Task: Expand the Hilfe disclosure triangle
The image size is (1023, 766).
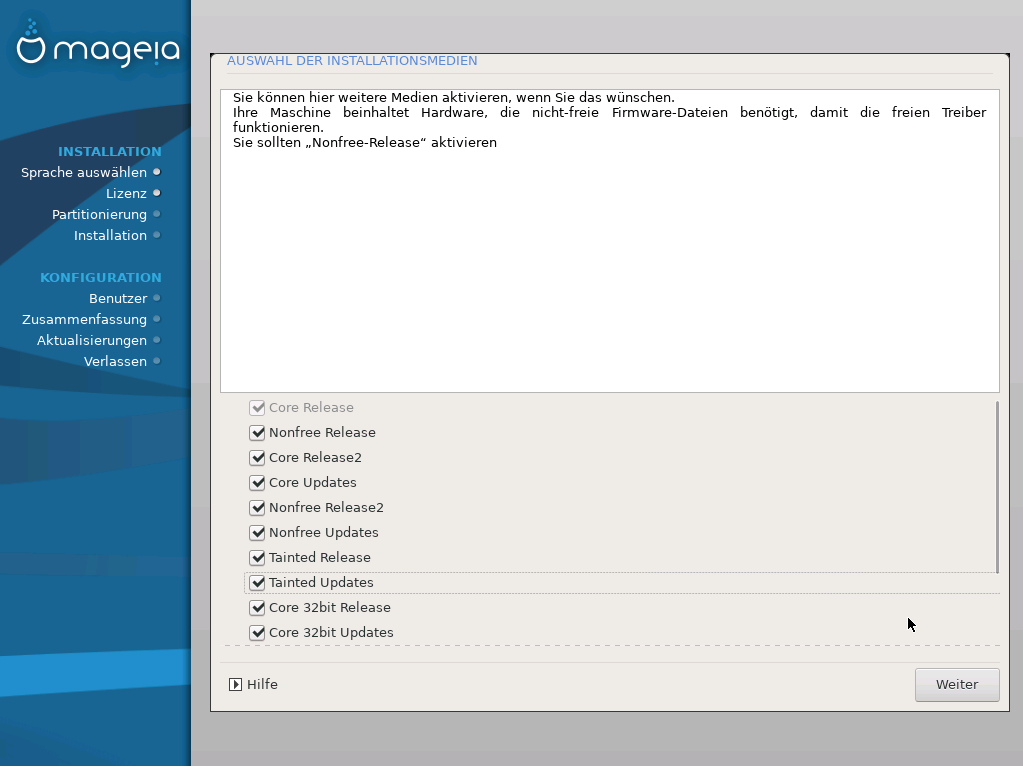Action: 236,685
